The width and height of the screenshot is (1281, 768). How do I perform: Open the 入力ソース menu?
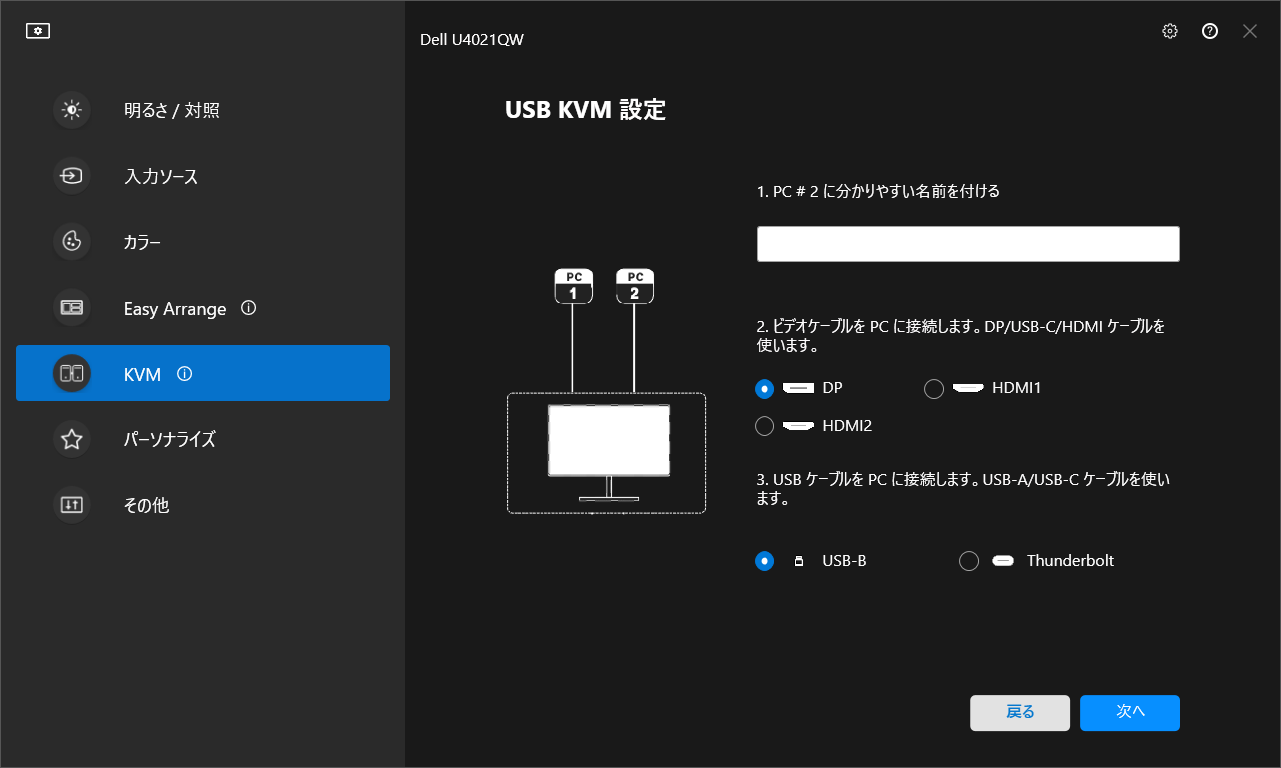point(203,176)
